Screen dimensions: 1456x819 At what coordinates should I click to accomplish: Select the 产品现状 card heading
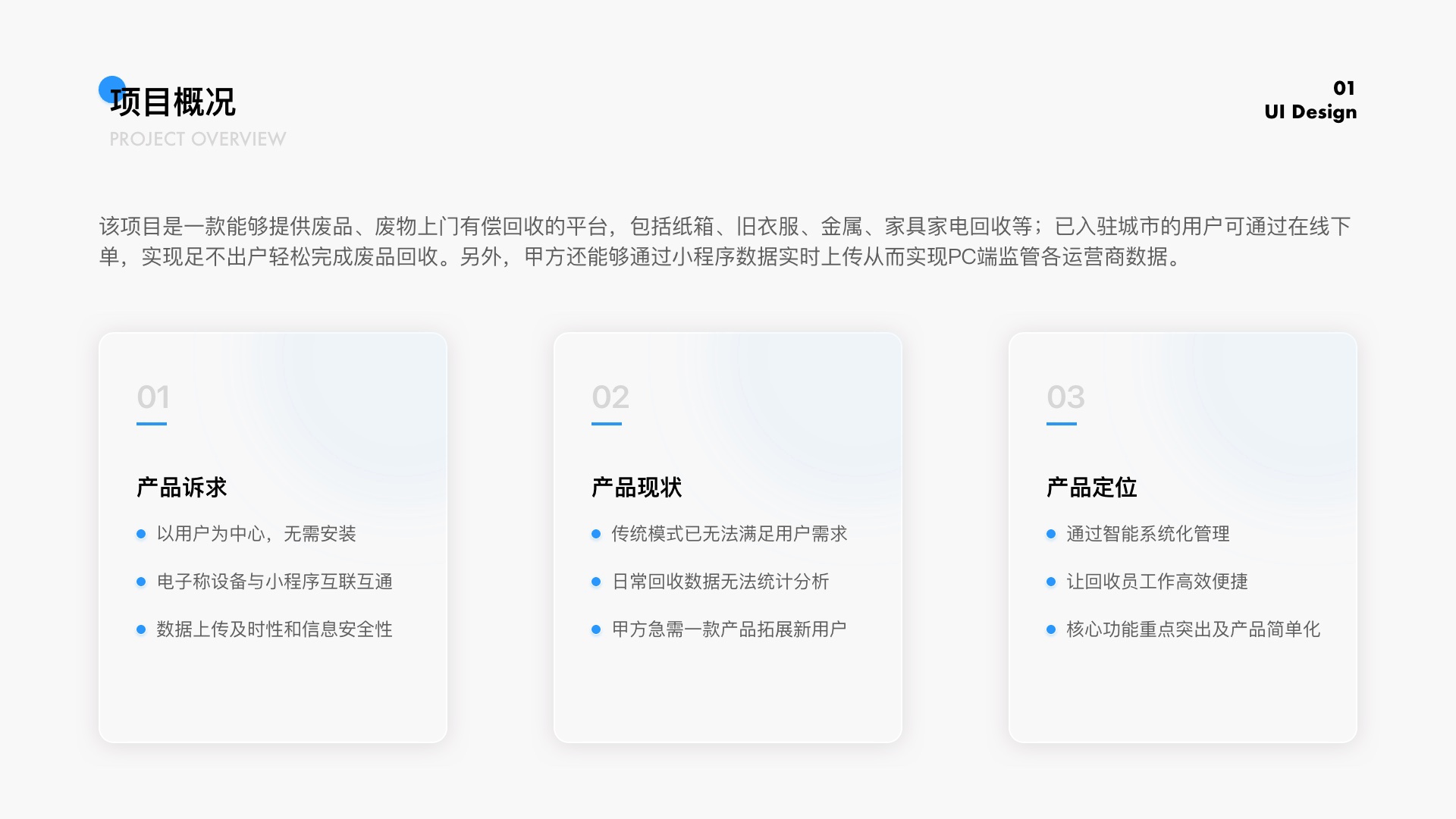tap(637, 487)
